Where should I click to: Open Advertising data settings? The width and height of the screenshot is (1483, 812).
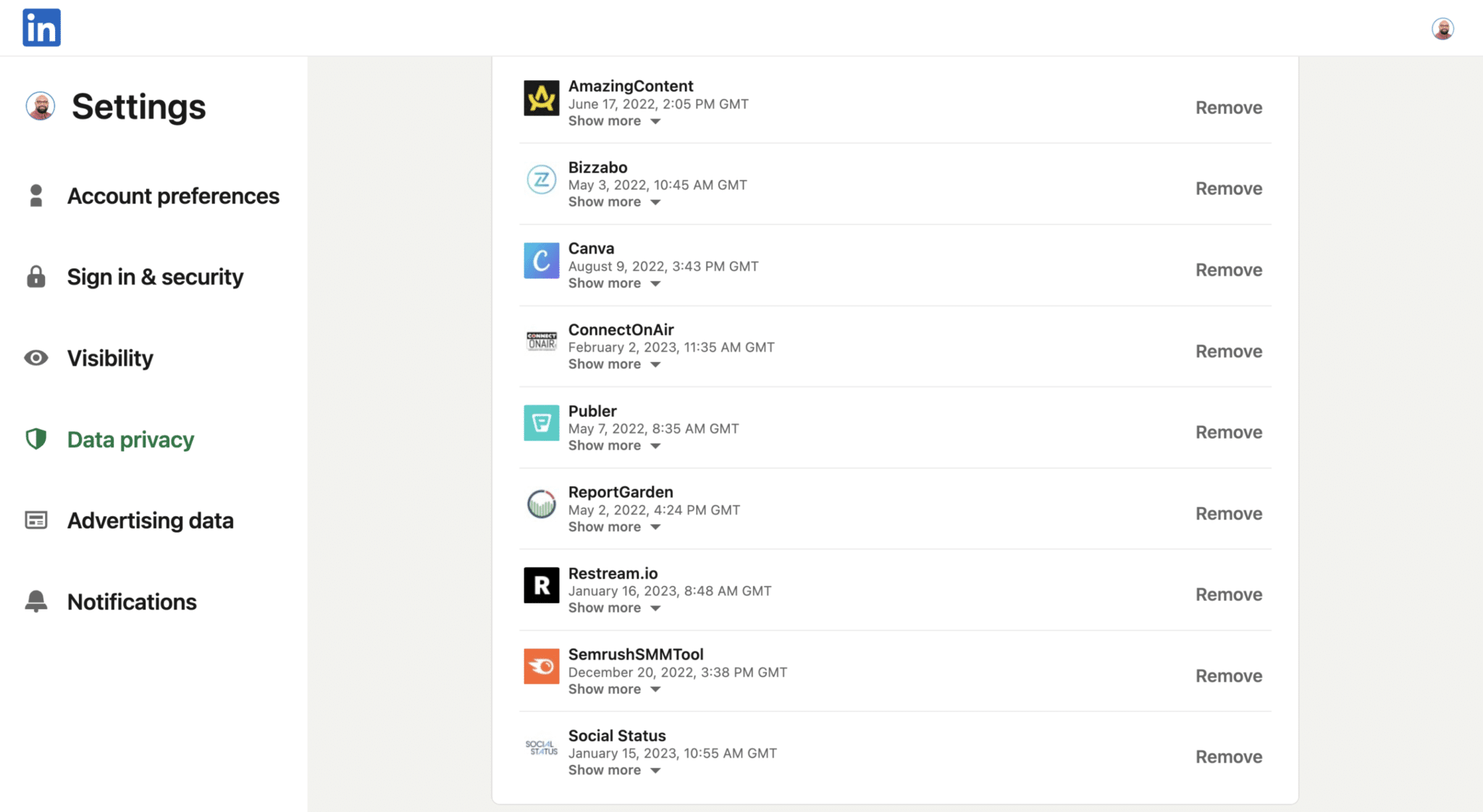tap(150, 520)
